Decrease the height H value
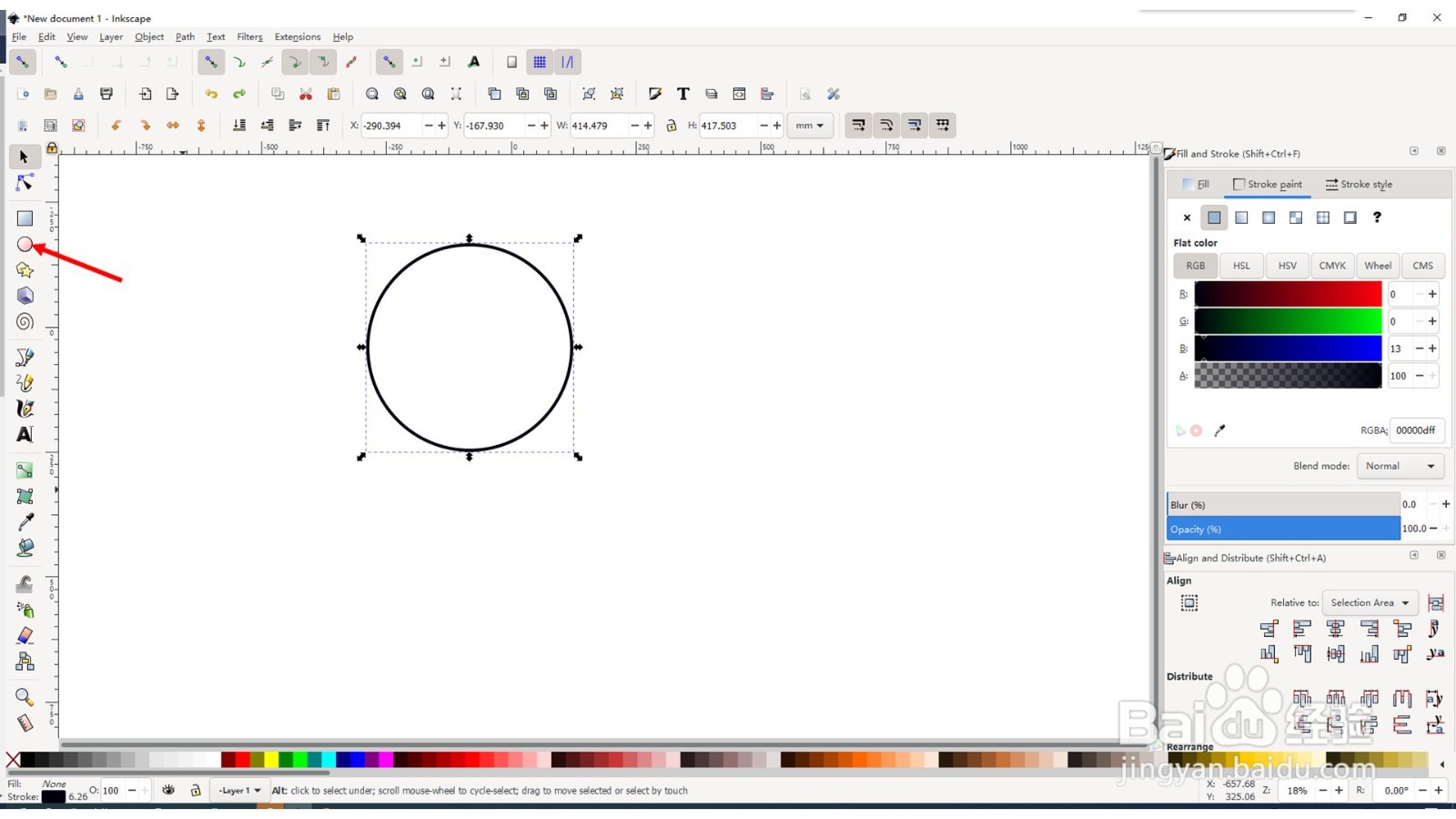1456x819 pixels. click(764, 126)
